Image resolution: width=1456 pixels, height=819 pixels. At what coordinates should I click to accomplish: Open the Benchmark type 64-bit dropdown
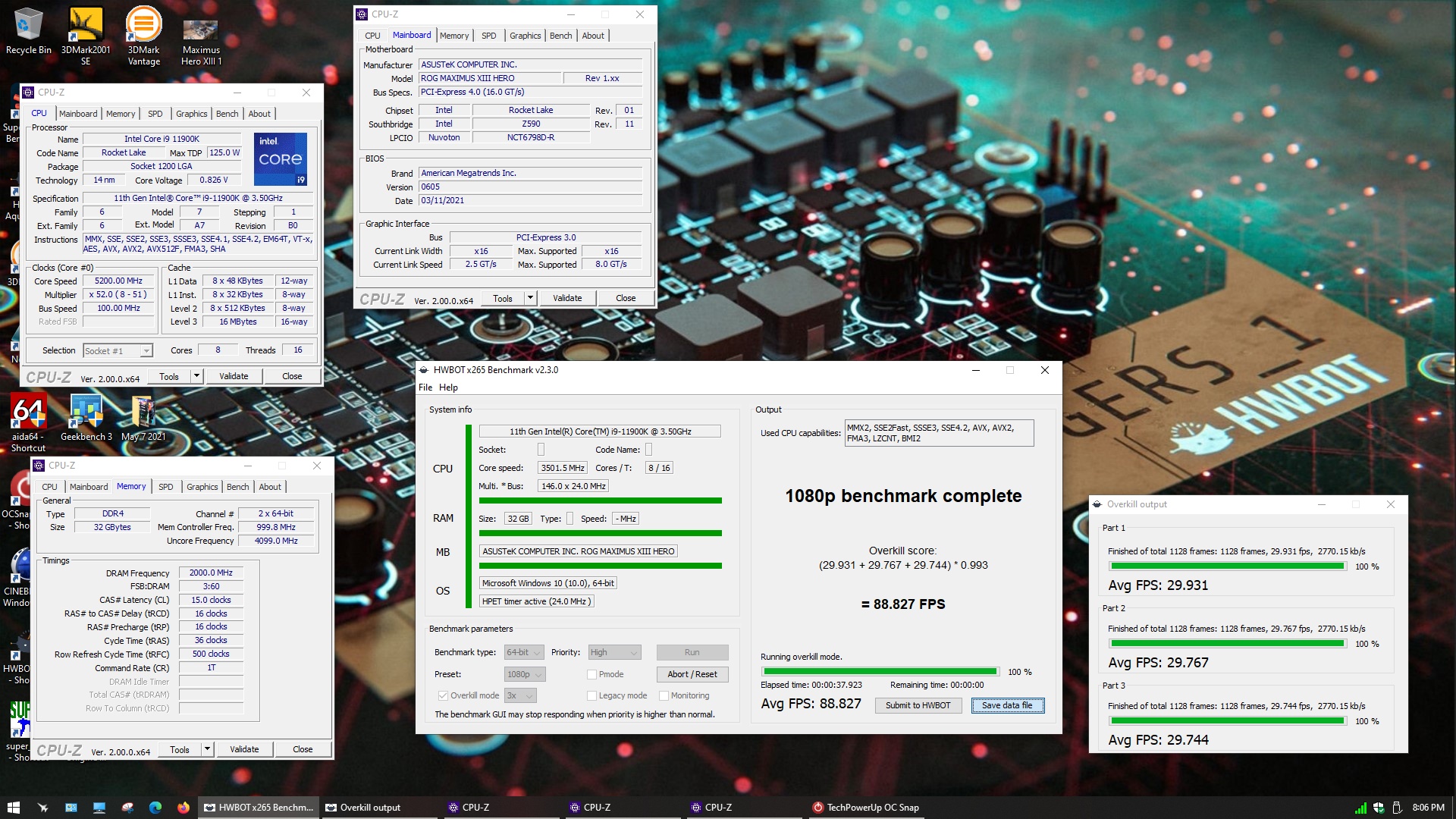[524, 652]
